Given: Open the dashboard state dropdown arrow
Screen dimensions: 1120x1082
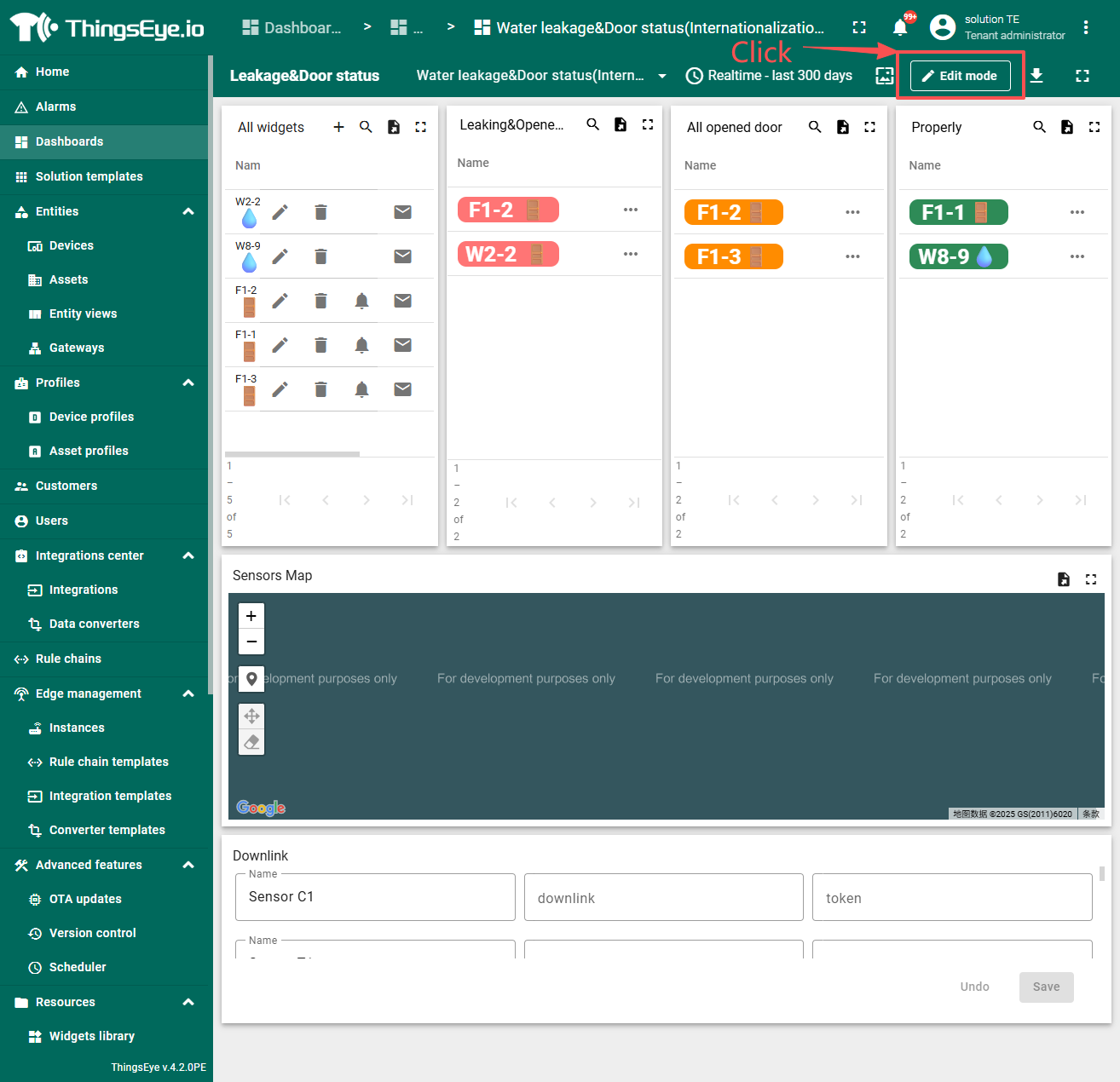Looking at the screenshot, I should pos(662,76).
